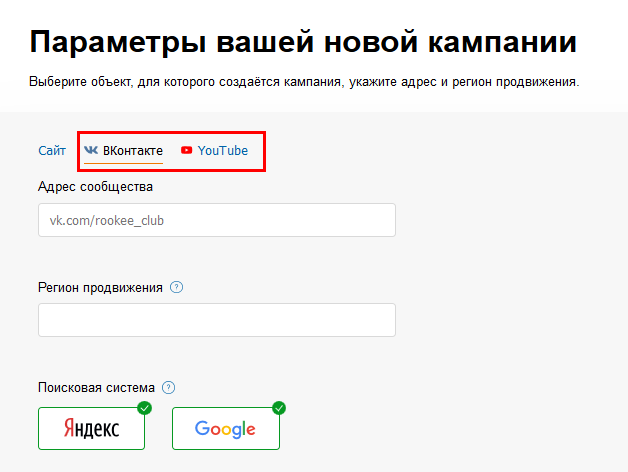Focus the Адрес сообщества input field
This screenshot has height=472, width=628.
(217, 220)
